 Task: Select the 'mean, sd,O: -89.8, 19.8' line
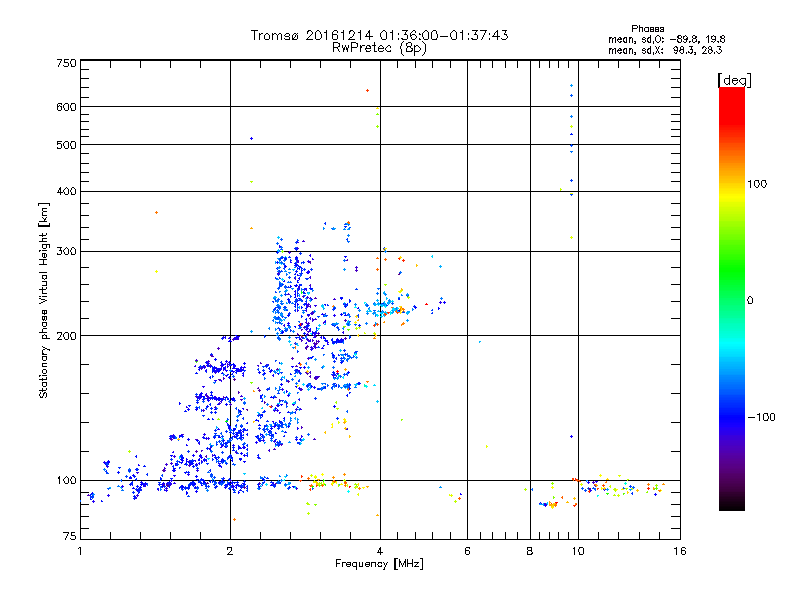click(666, 39)
